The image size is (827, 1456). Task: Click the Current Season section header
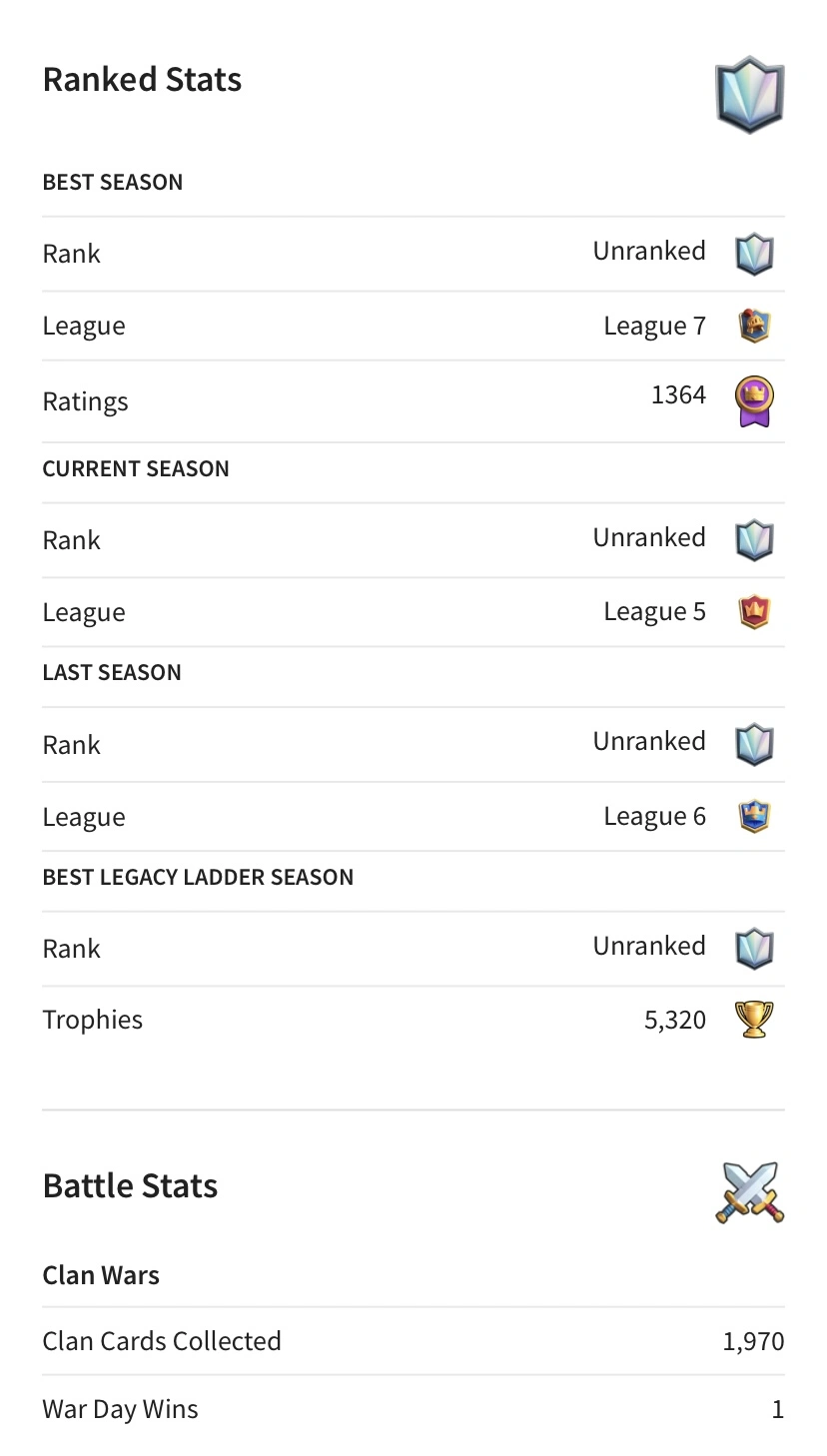coord(136,468)
